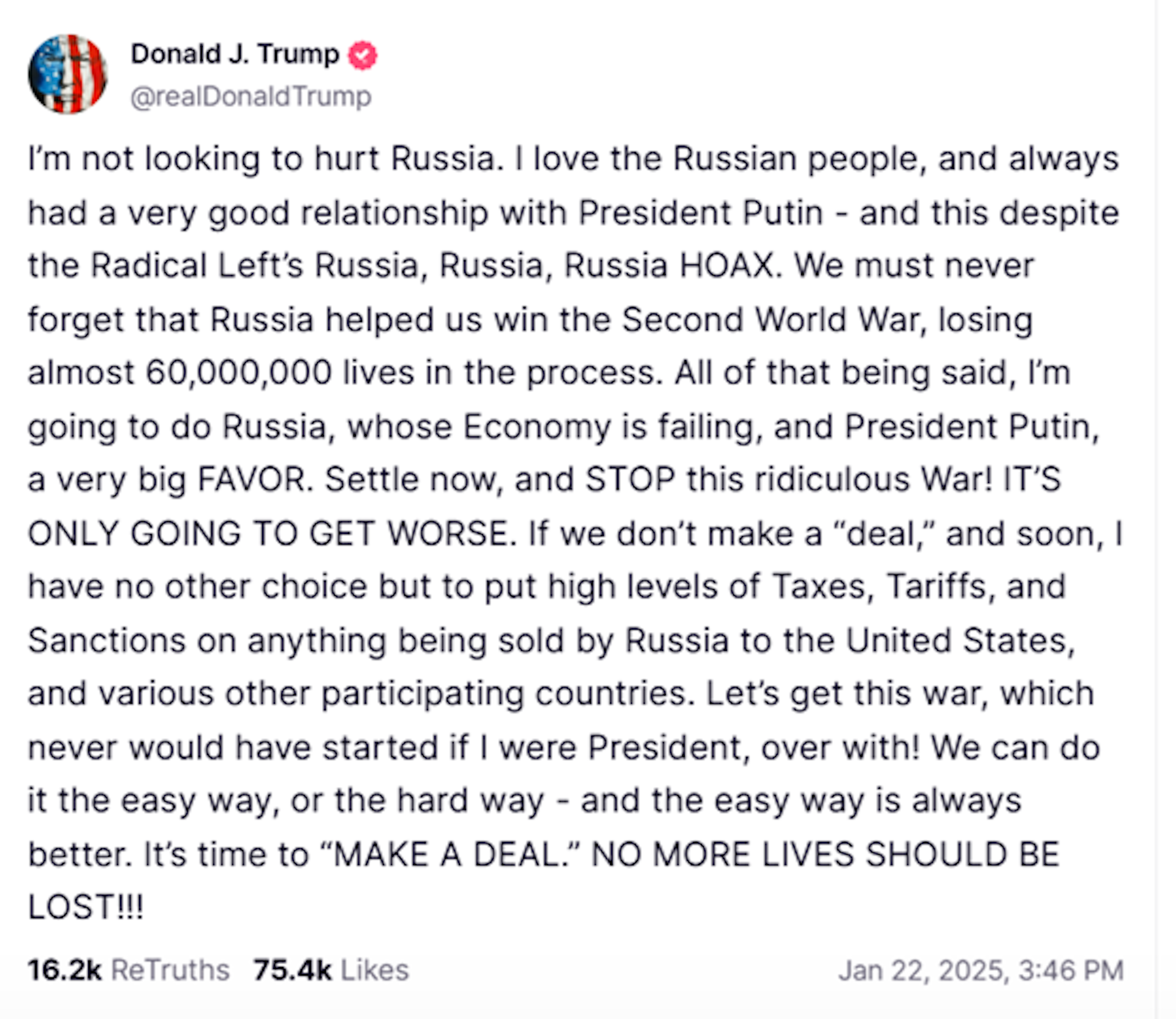This screenshot has height=1019, width=1176.
Task: Click the 60,000,000 figure in the post
Action: pyautogui.click(x=239, y=372)
